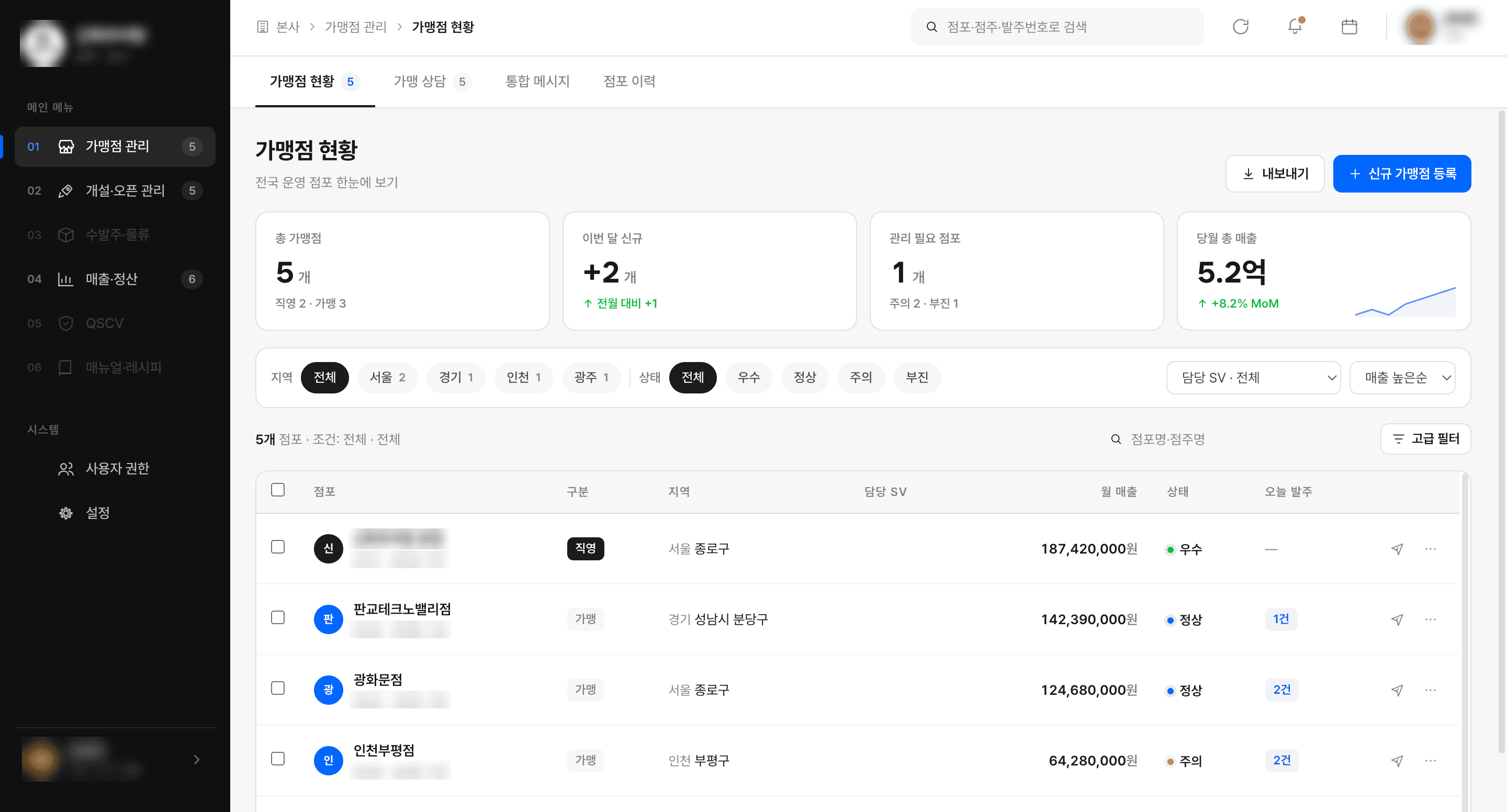Click the shield icon beside QSCV
This screenshot has width=1507, height=812.
coord(66,323)
